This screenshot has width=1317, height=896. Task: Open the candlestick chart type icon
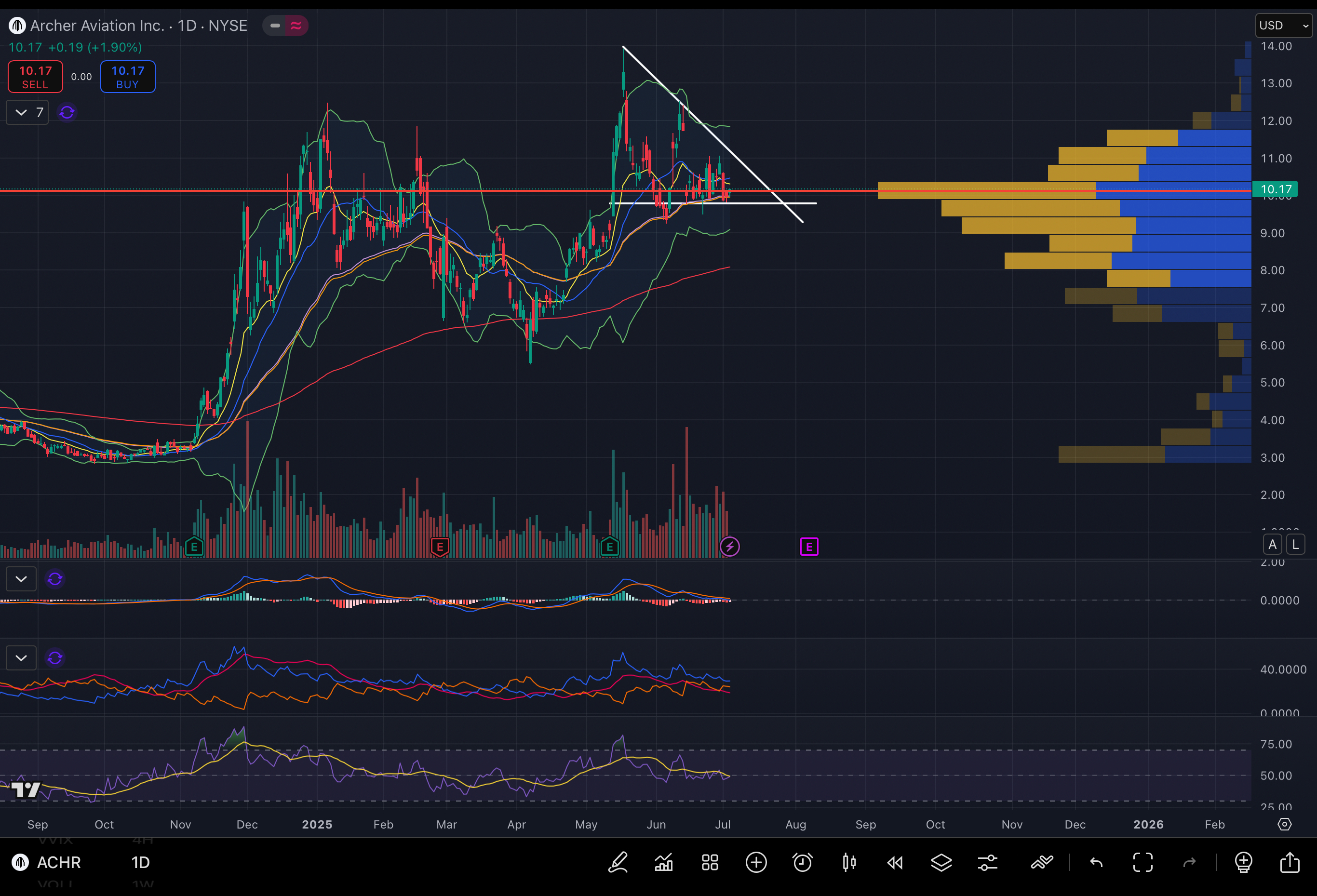[x=849, y=863]
